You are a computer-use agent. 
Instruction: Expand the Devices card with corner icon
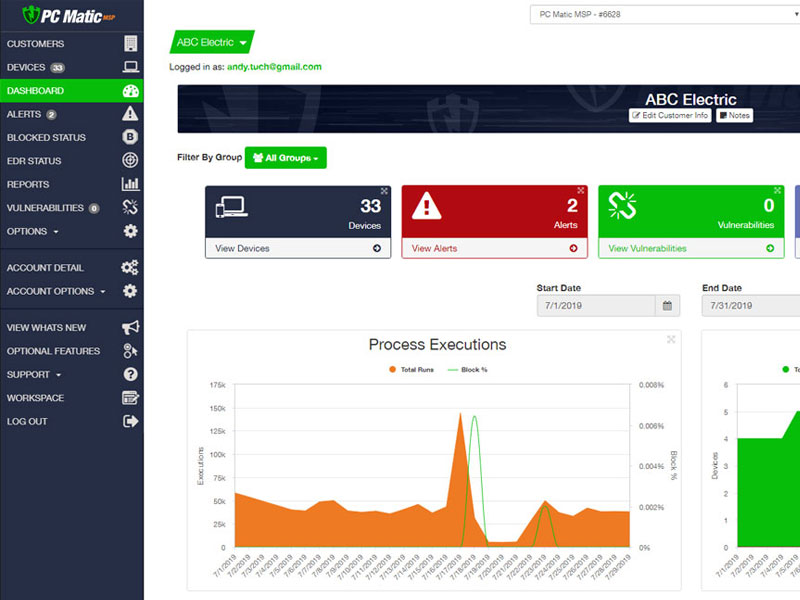coord(384,191)
